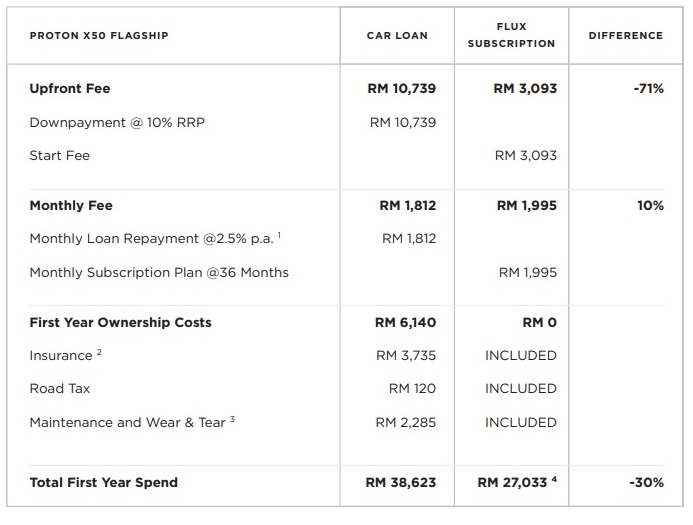Click the FLUX SUBSCRIPTION column header
The image size is (693, 525).
point(511,35)
